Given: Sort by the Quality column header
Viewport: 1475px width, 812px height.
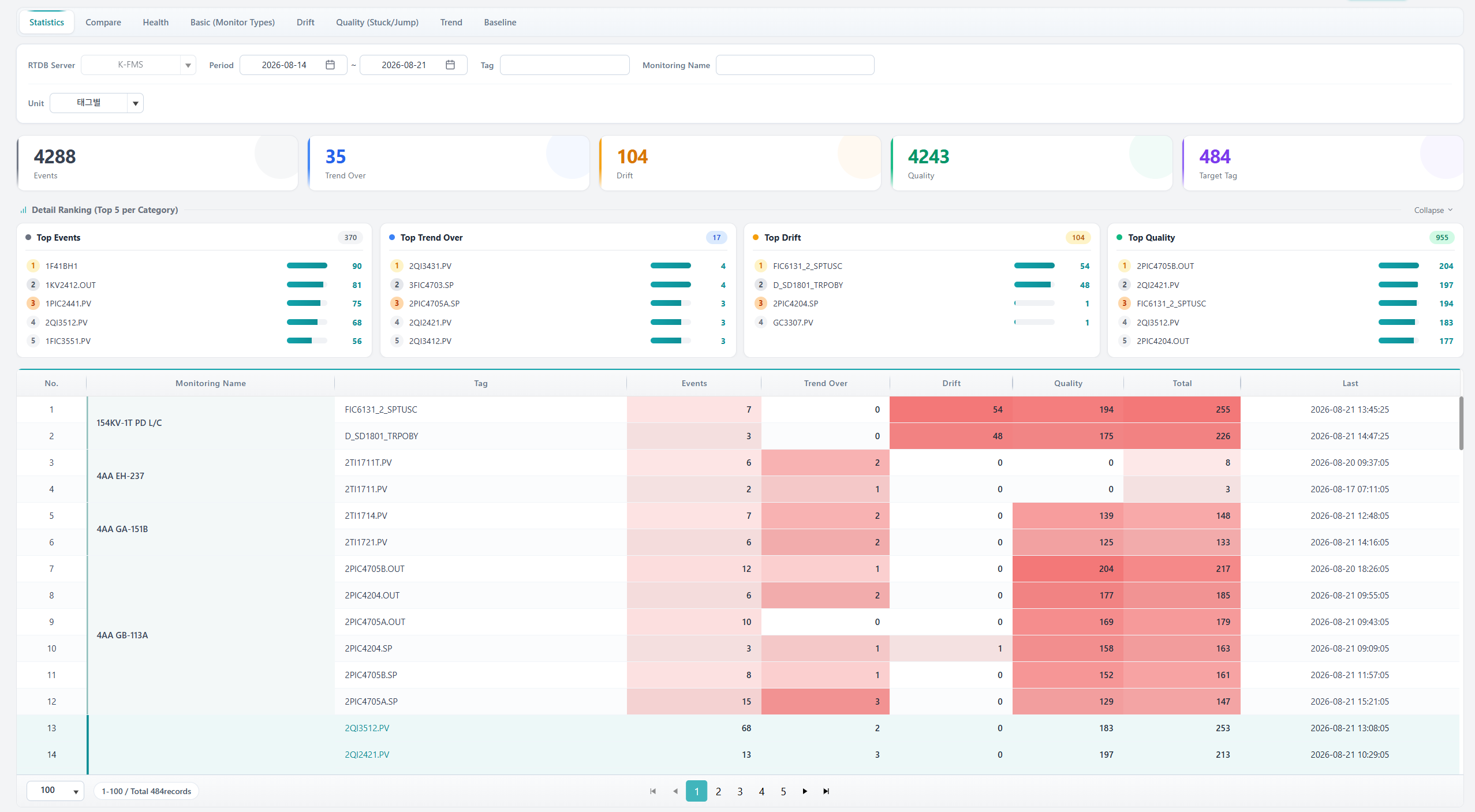Looking at the screenshot, I should pos(1068,383).
